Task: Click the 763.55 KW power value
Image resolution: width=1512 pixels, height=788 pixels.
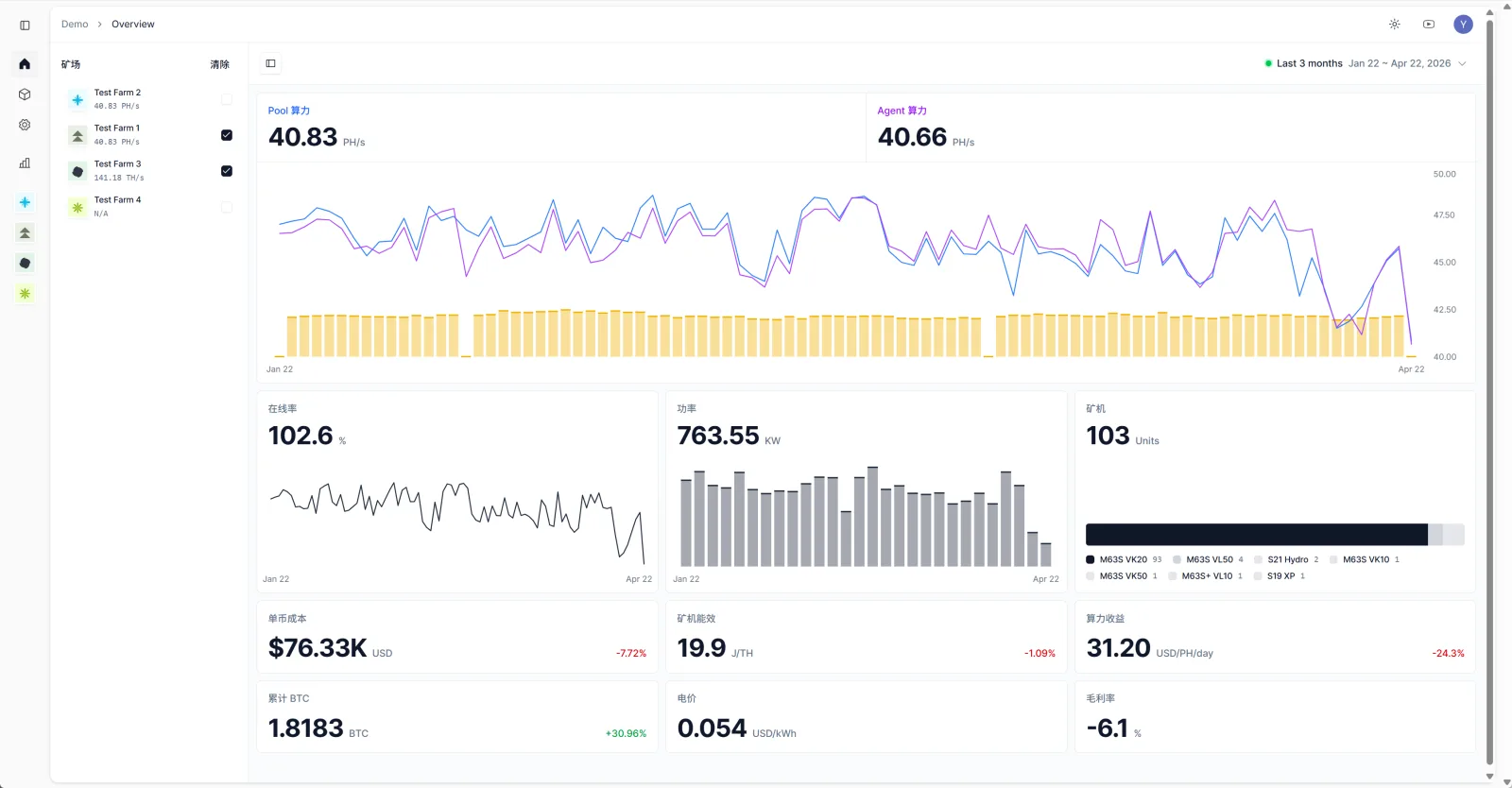Action: coord(729,436)
